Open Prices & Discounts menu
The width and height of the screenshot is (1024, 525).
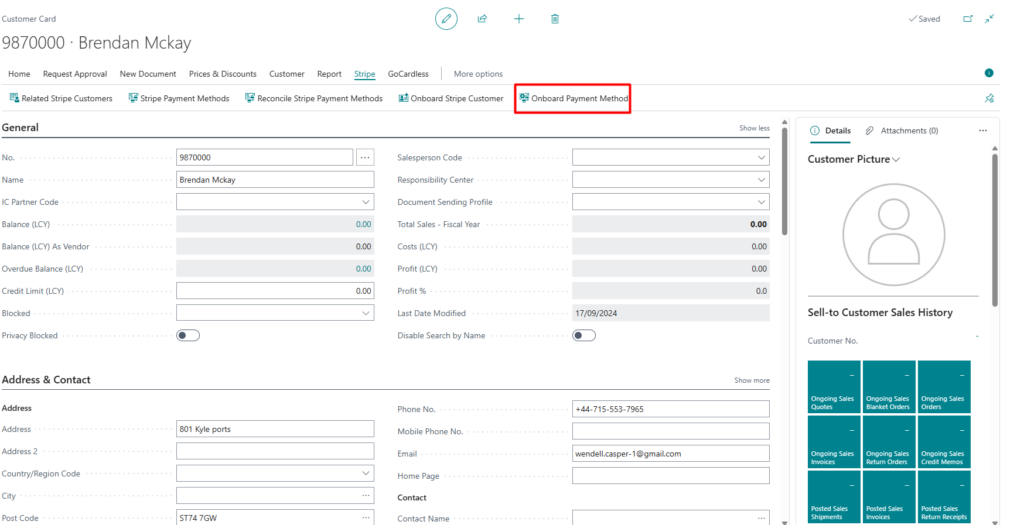tap(223, 74)
